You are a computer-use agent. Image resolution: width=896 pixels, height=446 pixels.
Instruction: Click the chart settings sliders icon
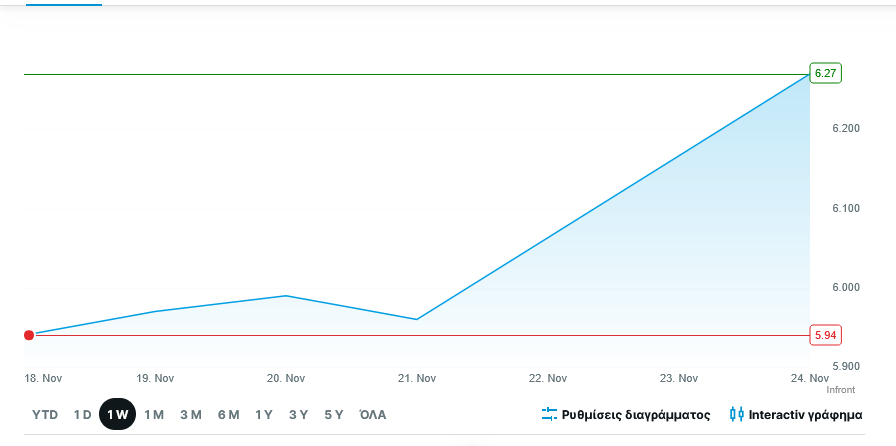click(549, 414)
